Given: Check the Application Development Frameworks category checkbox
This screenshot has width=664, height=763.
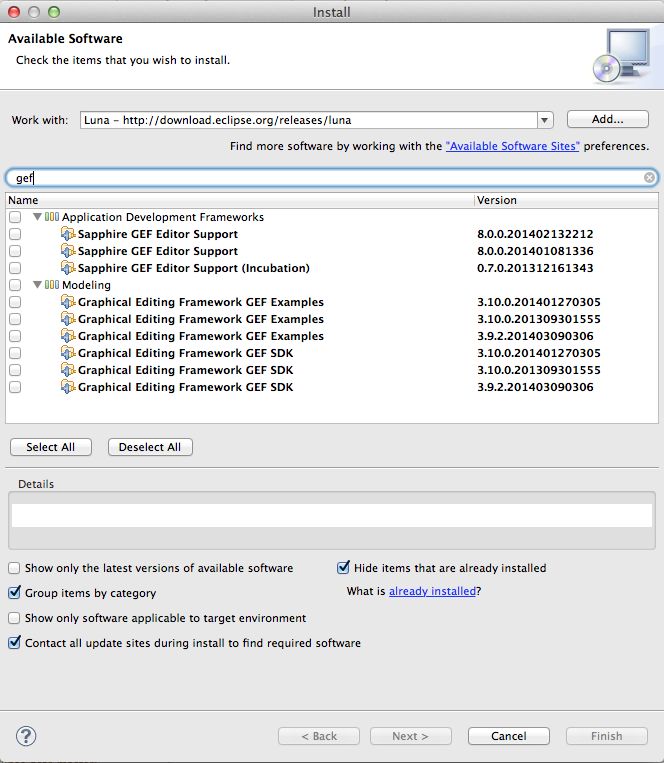Looking at the screenshot, I should pyautogui.click(x=15, y=217).
